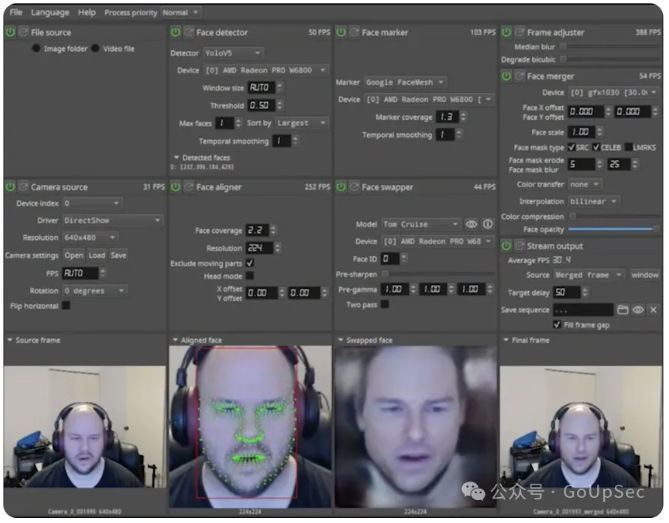Open Driver DirectShow dropdown
Screen dimensions: 669x523
point(113,221)
